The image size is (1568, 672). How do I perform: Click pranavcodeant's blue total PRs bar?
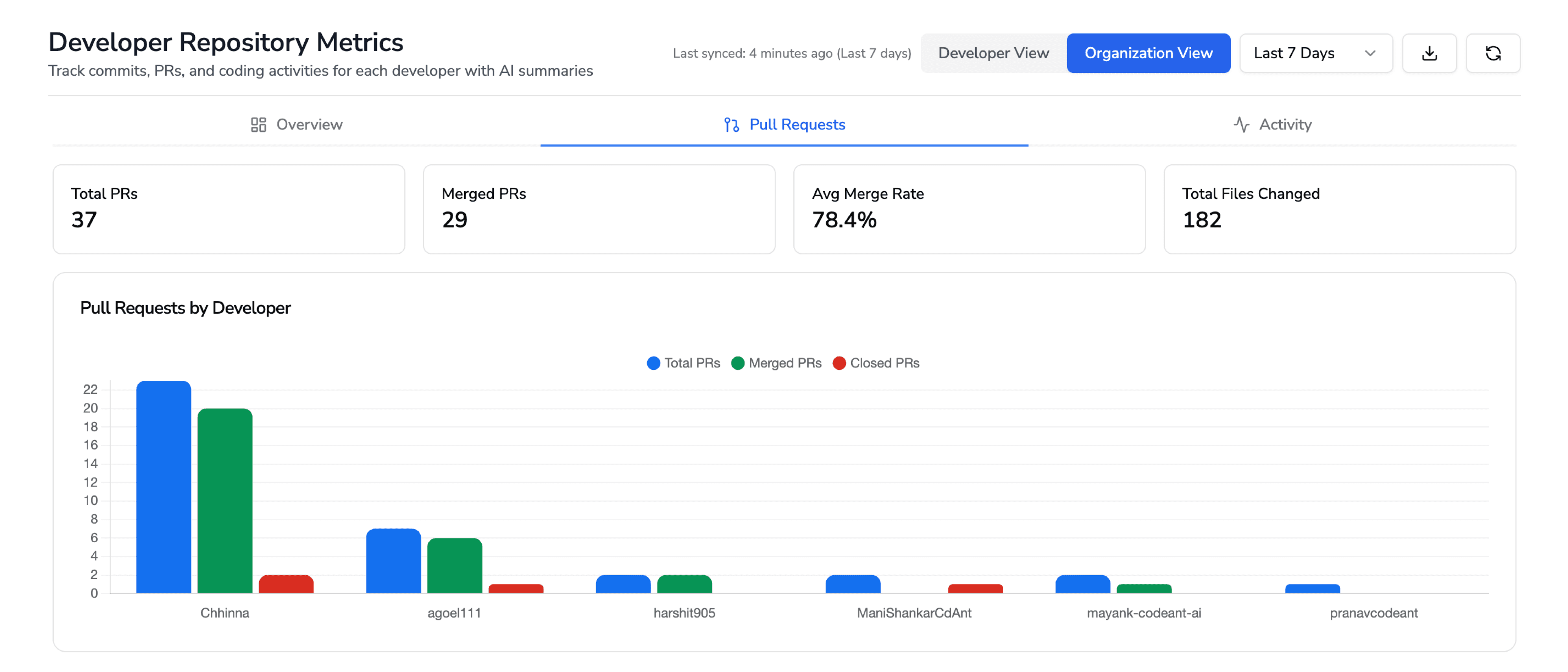[1312, 589]
